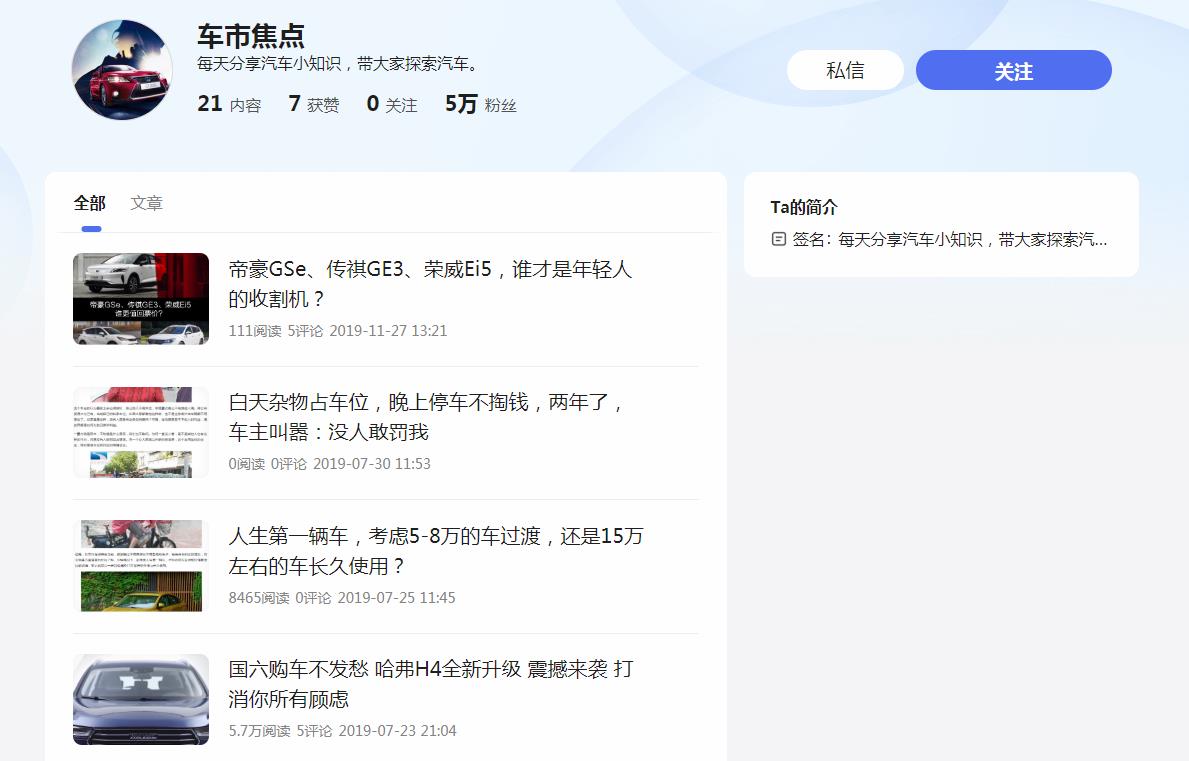1189x761 pixels.
Task: Click the 车市焦点 profile avatar
Action: coord(121,70)
